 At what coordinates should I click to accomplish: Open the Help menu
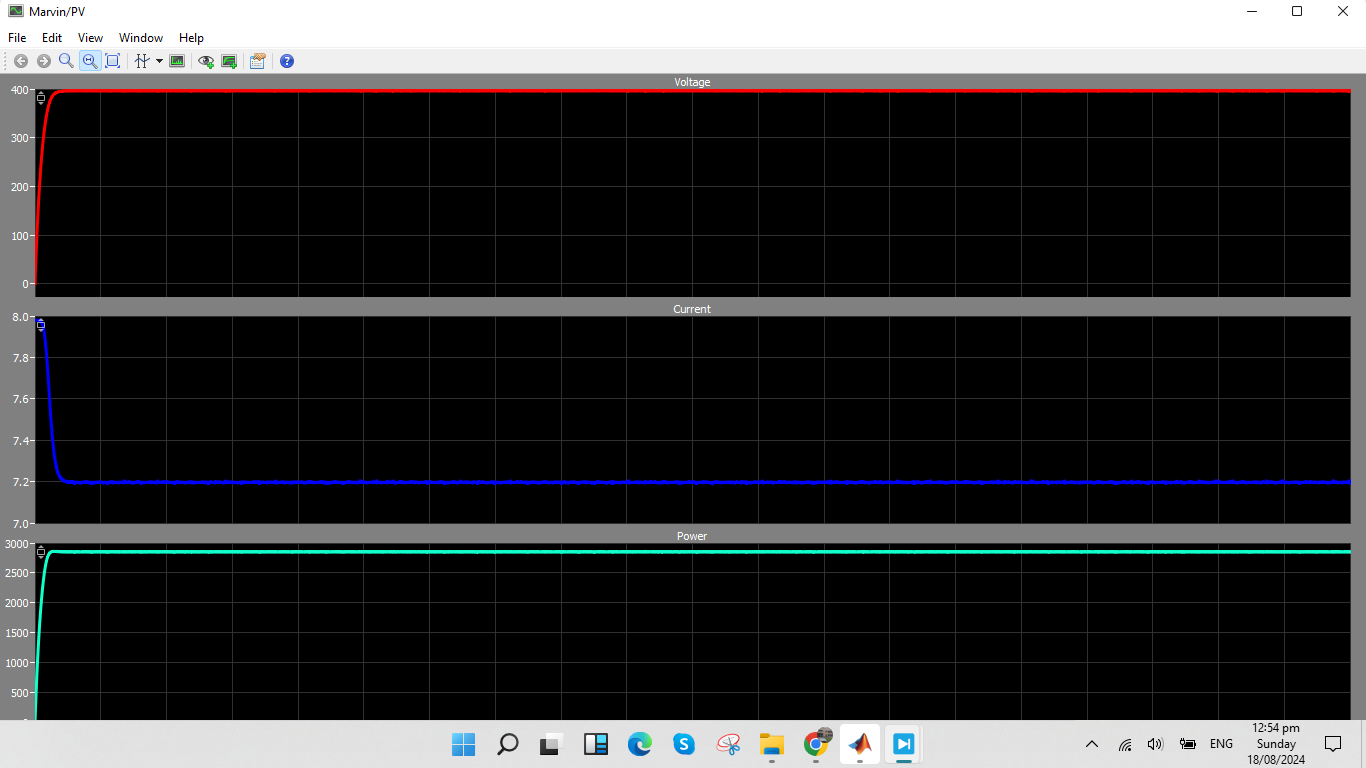pos(191,37)
